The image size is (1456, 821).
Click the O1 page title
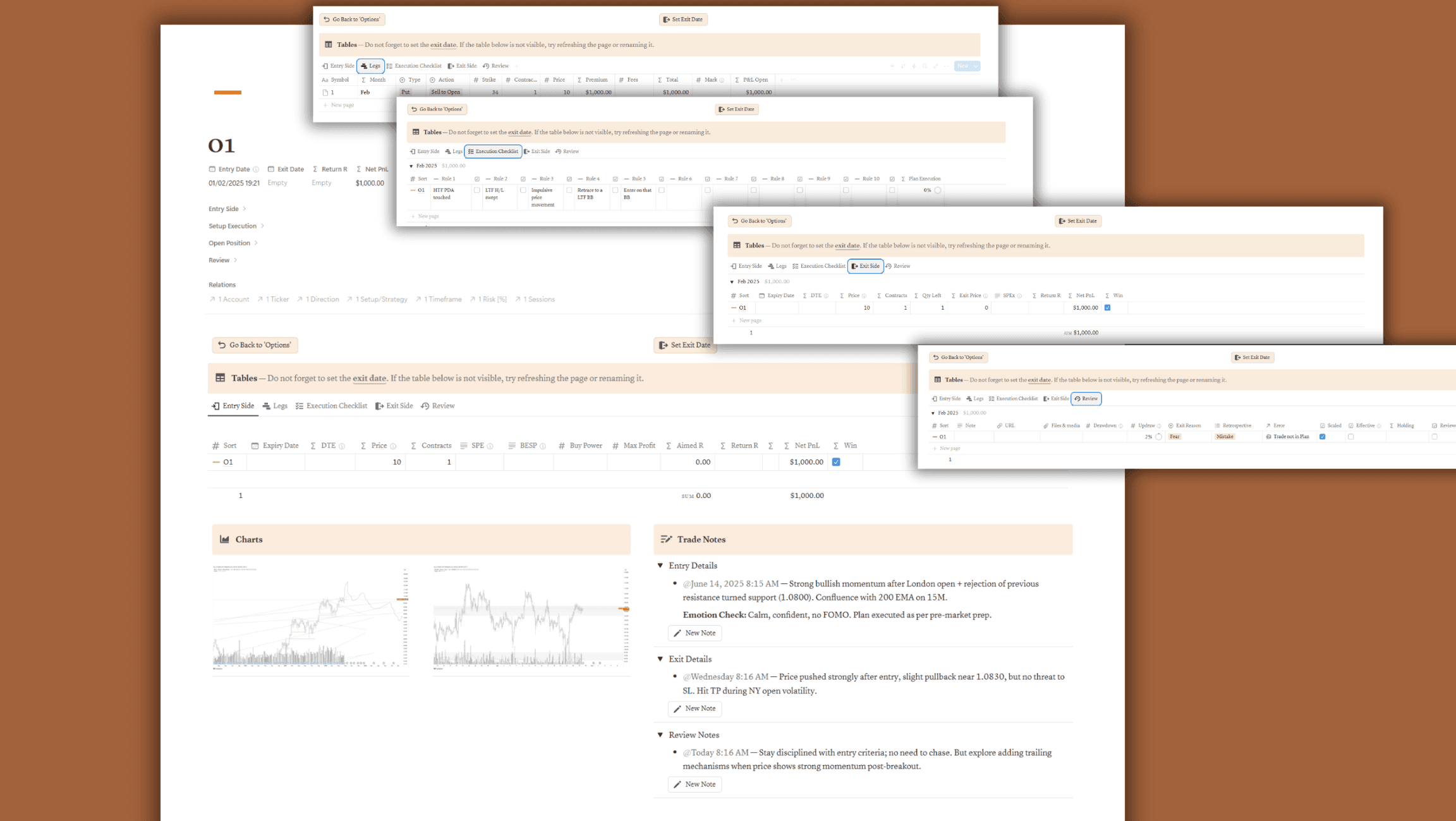221,145
